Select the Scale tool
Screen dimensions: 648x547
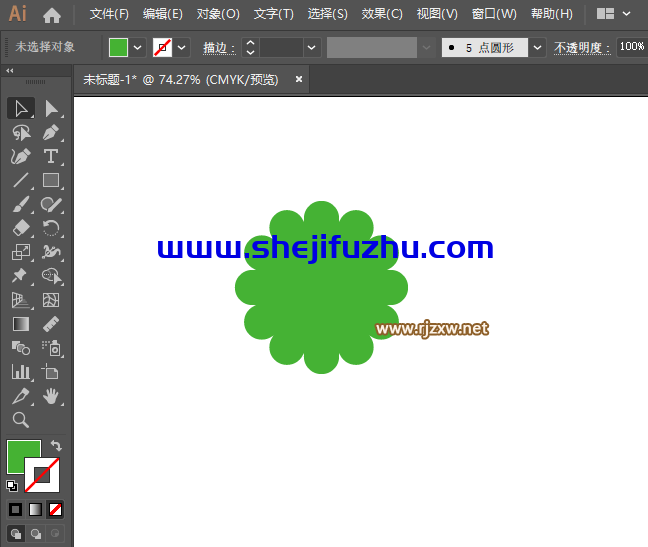(x=21, y=252)
